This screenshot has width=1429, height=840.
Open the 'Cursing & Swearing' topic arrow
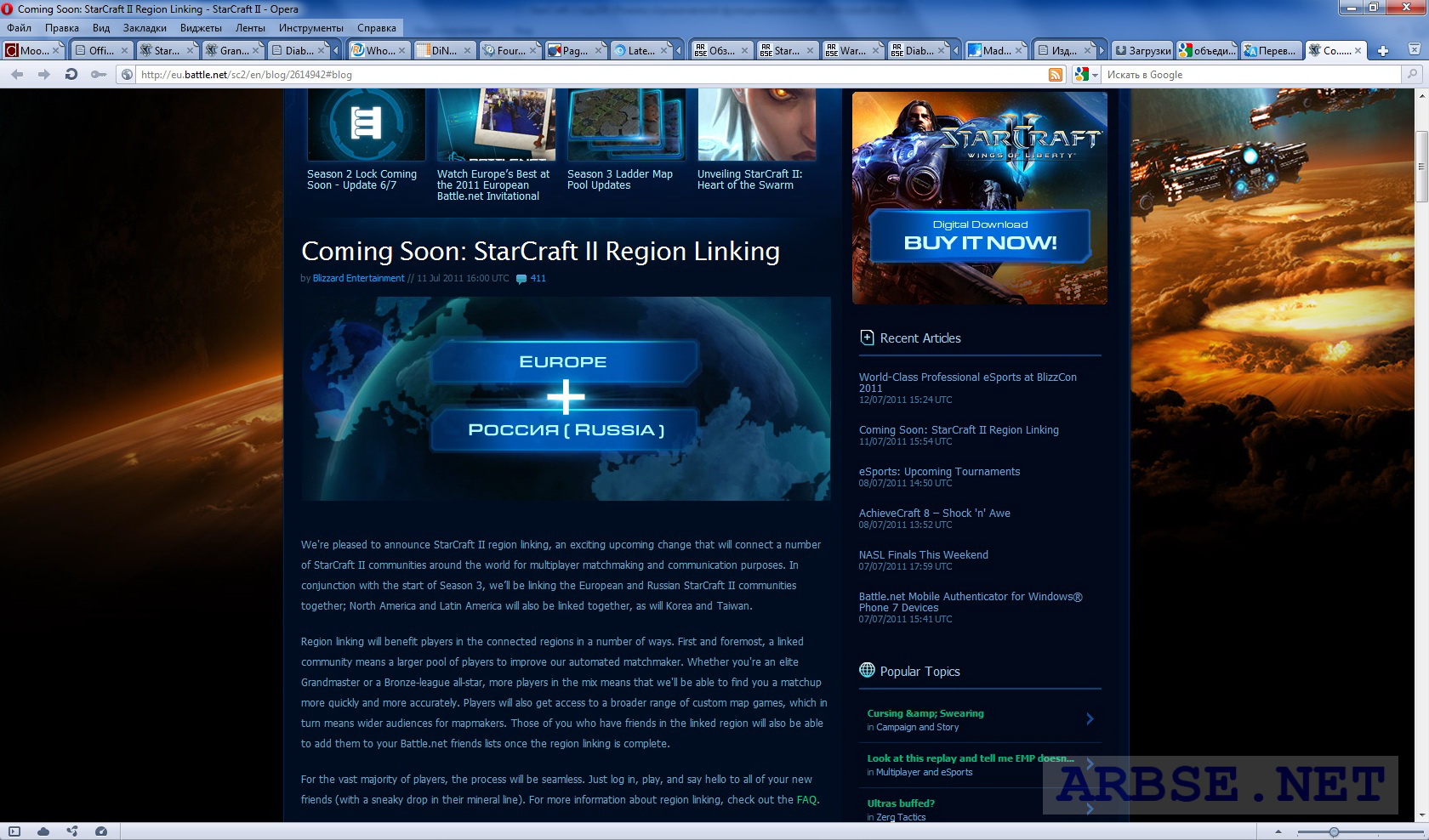1090,719
